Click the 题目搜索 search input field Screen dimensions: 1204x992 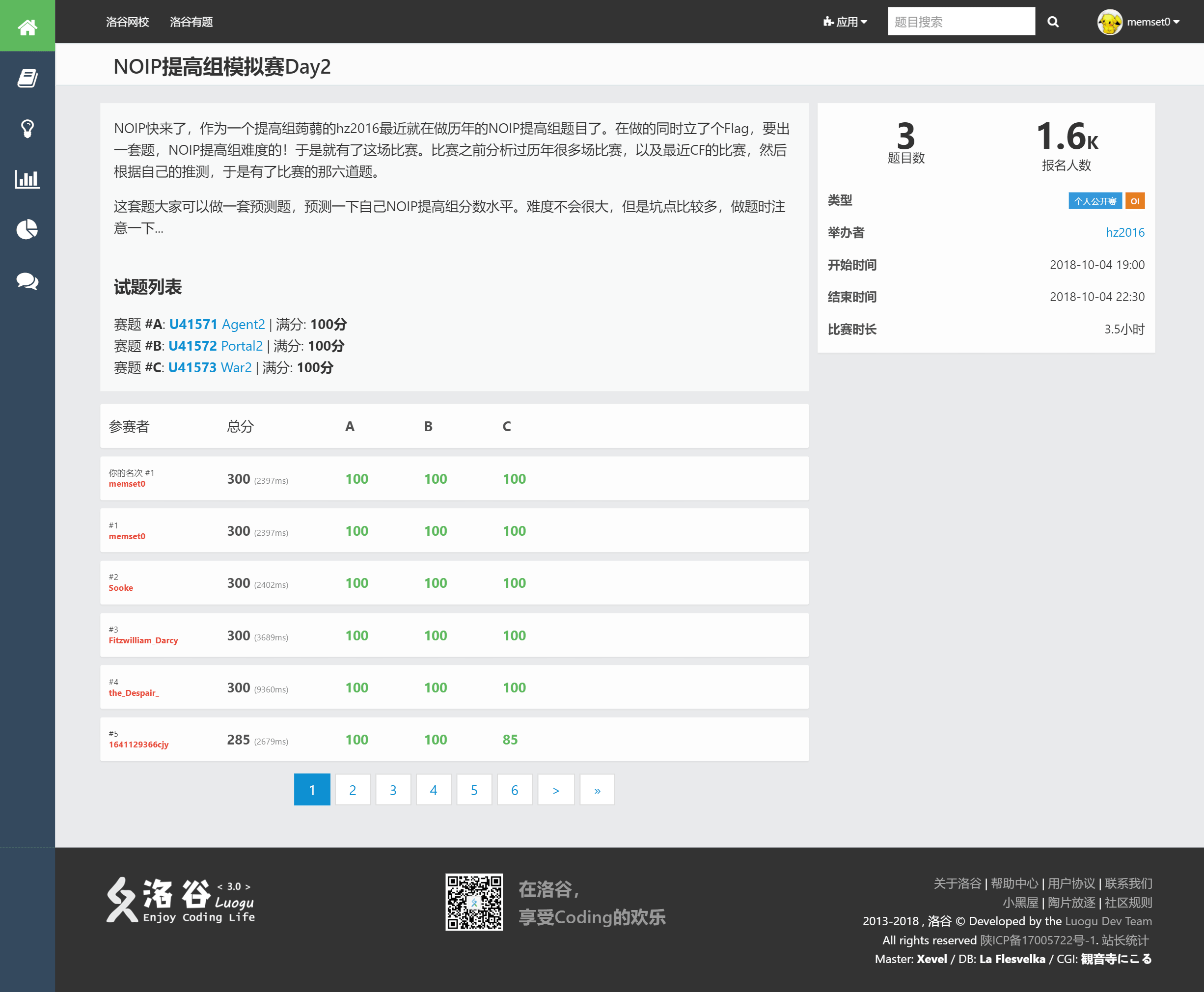pos(960,21)
